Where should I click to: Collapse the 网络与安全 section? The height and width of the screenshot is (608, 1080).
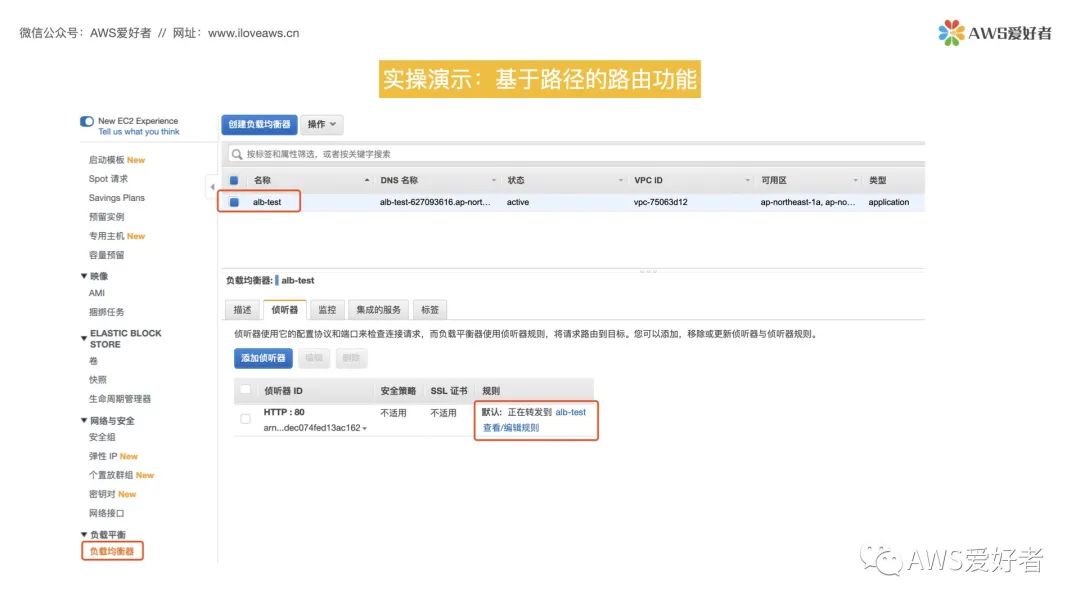tap(84, 421)
